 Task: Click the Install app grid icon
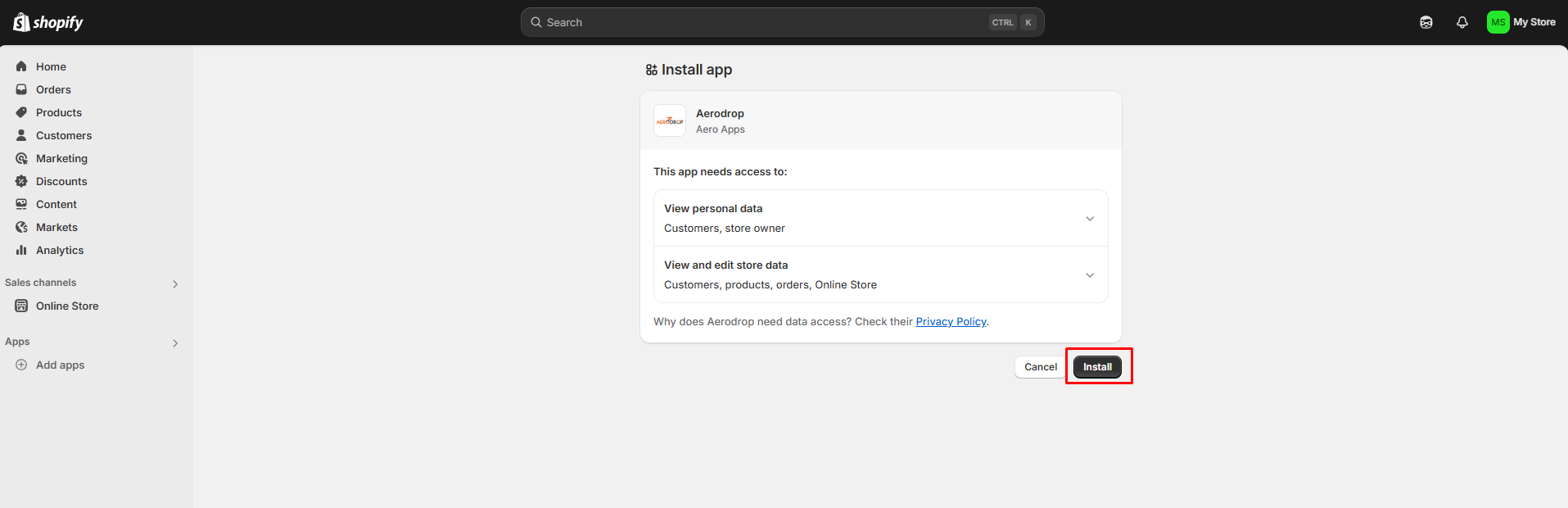click(x=652, y=70)
